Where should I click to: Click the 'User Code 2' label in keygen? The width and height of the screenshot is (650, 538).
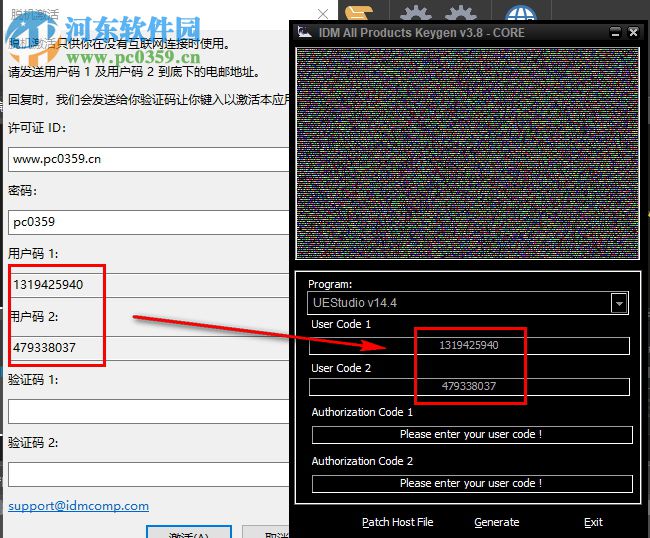pyautogui.click(x=341, y=368)
